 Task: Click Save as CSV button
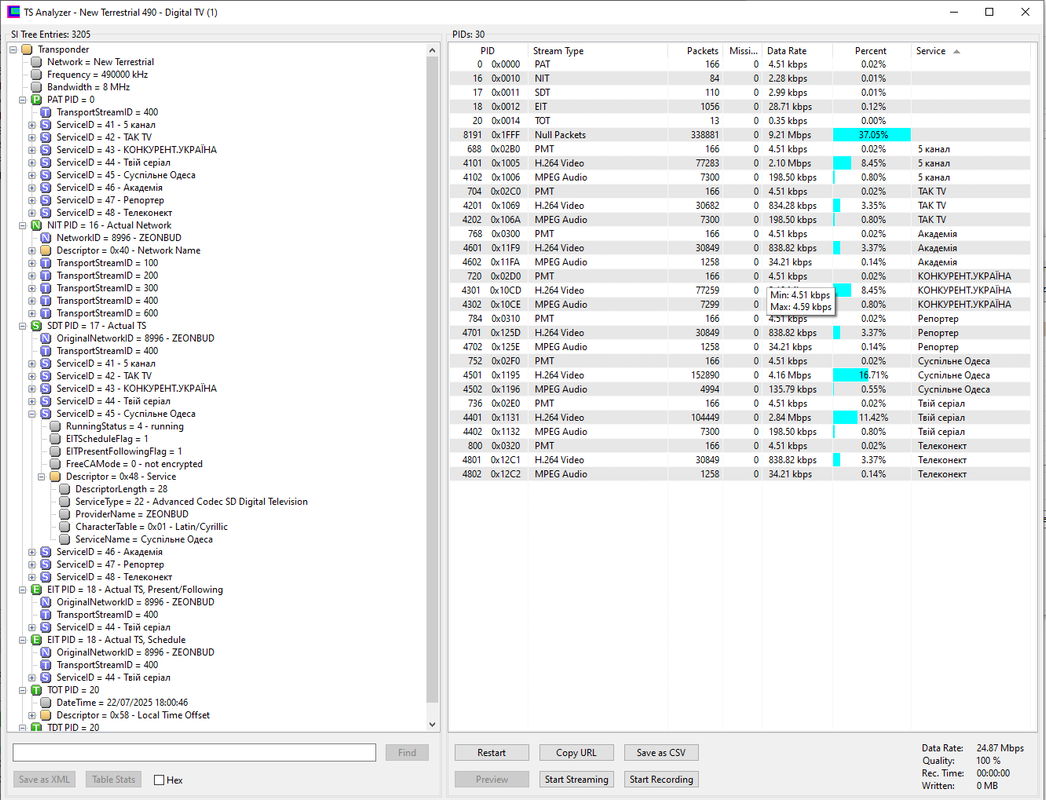(x=661, y=753)
